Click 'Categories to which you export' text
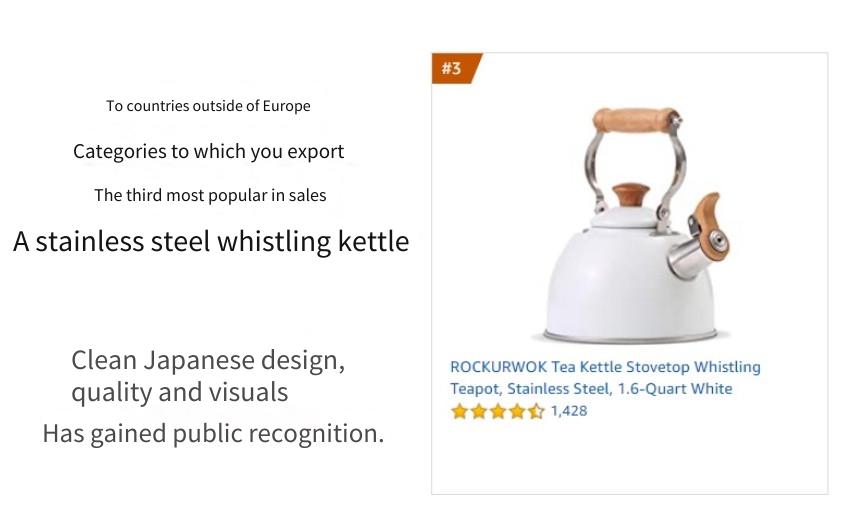The height and width of the screenshot is (520, 860). click(x=208, y=151)
